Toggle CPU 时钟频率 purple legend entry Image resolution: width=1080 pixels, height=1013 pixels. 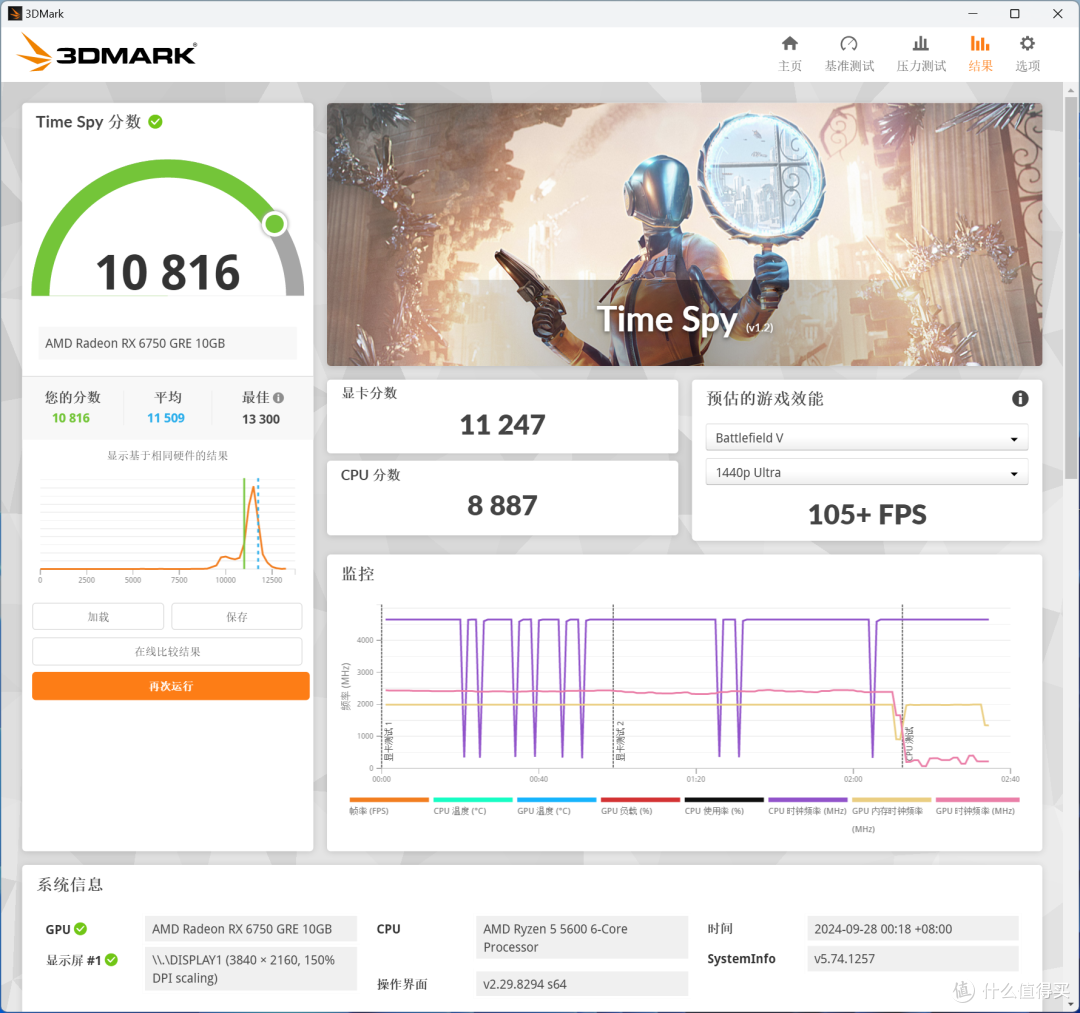[x=808, y=806]
